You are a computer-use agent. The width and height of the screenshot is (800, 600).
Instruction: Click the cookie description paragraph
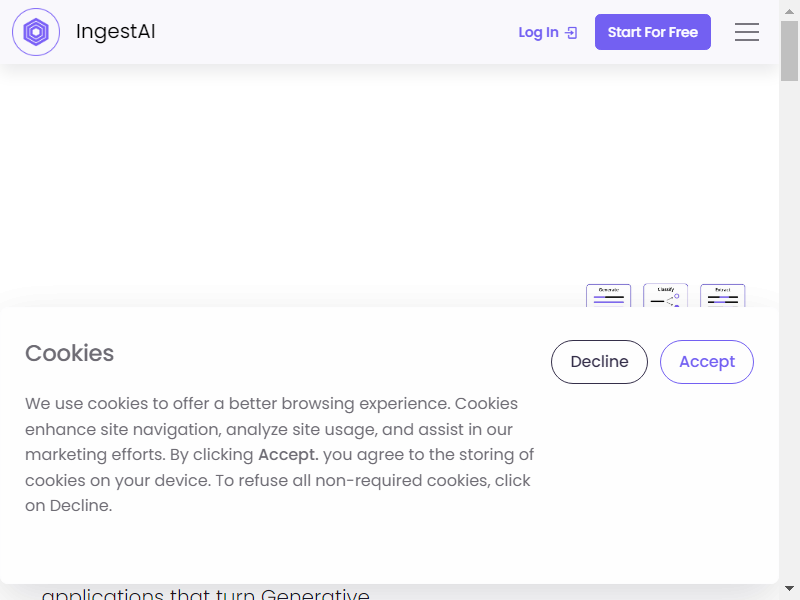click(280, 454)
